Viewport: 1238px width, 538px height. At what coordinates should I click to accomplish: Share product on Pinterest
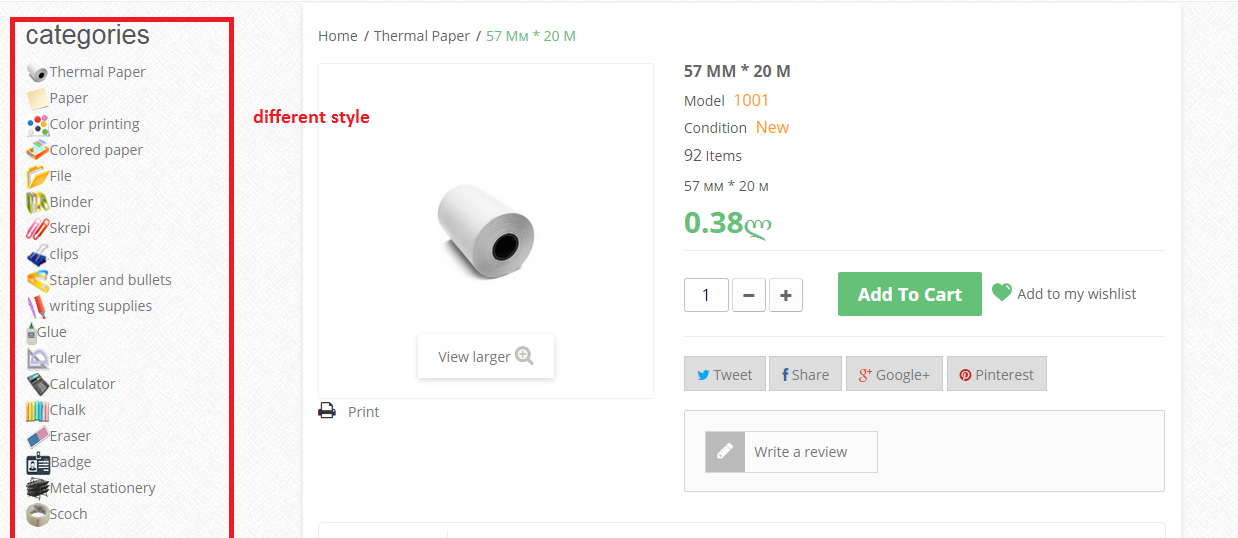coord(996,374)
